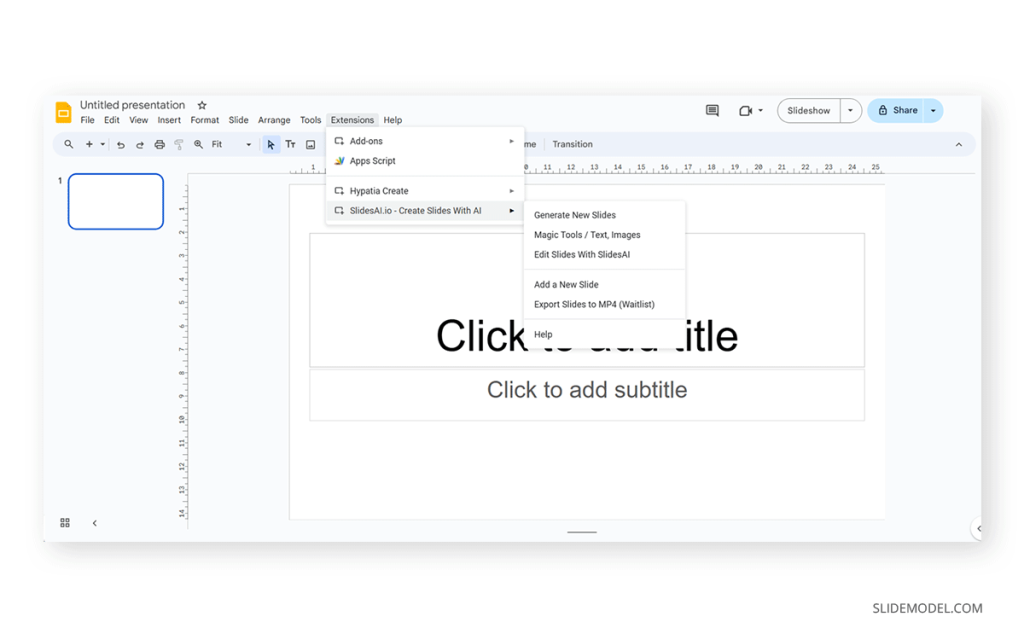Viewport: 1024px width, 634px height.
Task: Start a Meet call via the camera icon
Action: click(745, 110)
